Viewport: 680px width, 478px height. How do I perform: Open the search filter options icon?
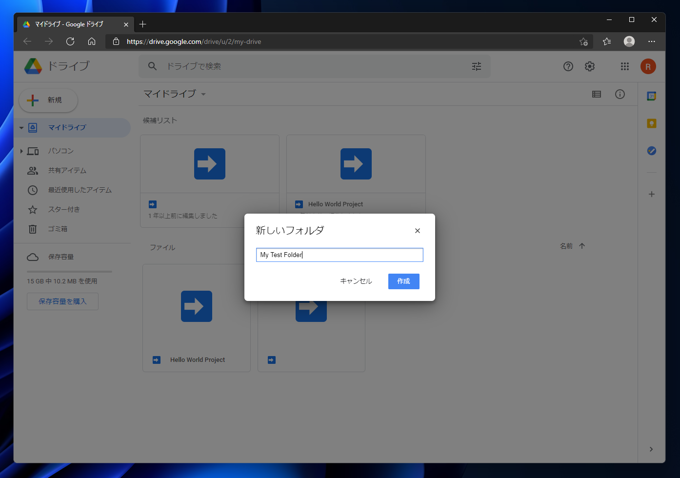pyautogui.click(x=476, y=66)
